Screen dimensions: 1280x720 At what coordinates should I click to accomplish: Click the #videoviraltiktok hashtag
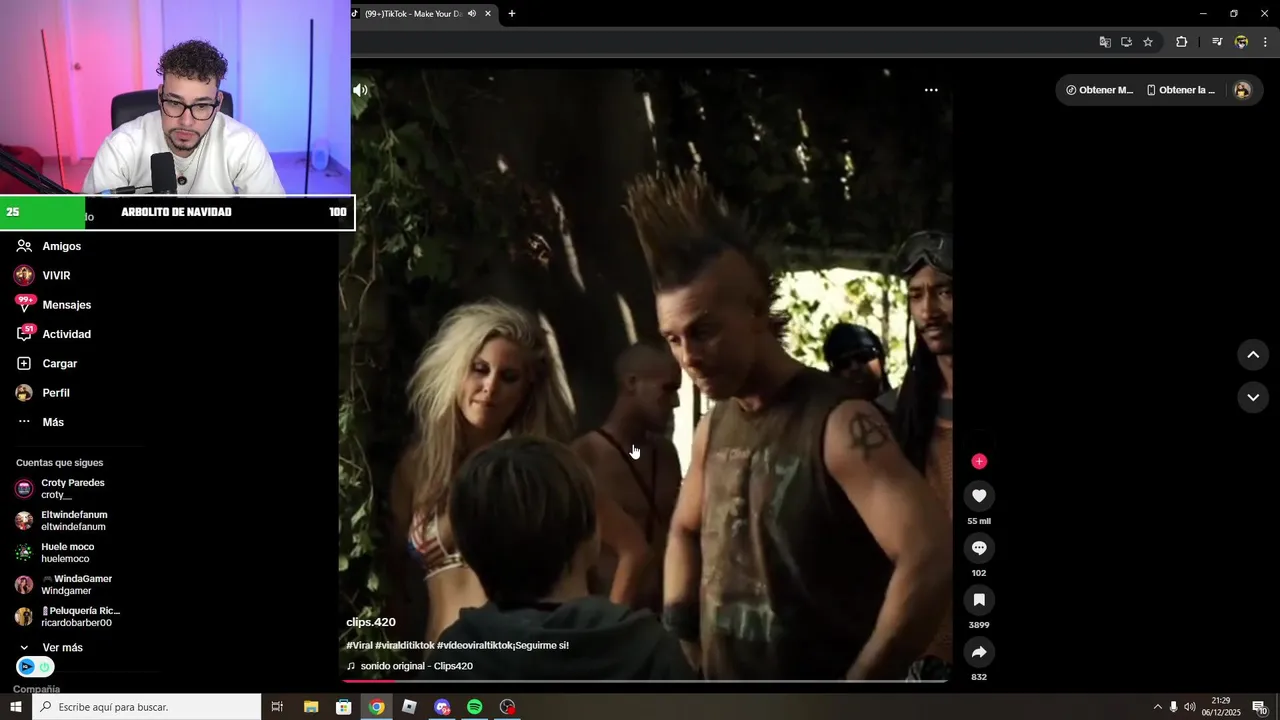click(x=474, y=645)
